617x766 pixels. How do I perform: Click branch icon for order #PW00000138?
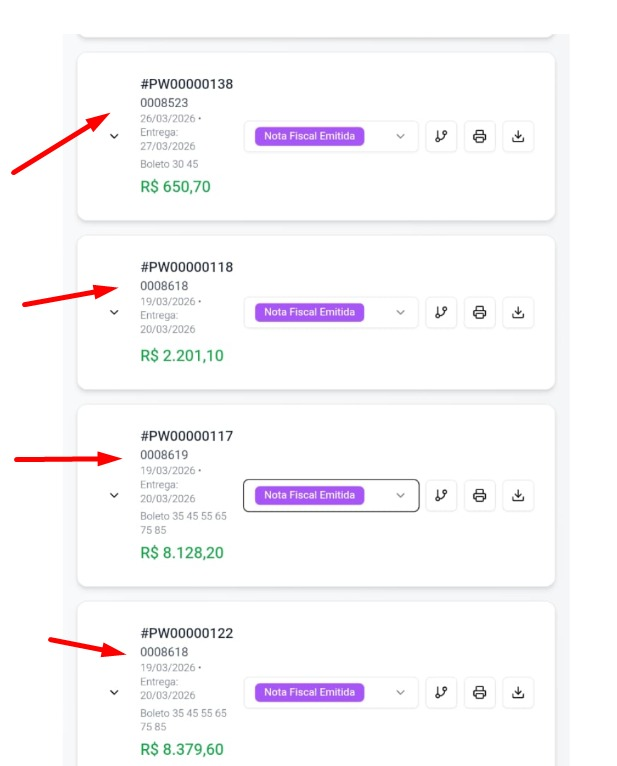click(x=441, y=137)
